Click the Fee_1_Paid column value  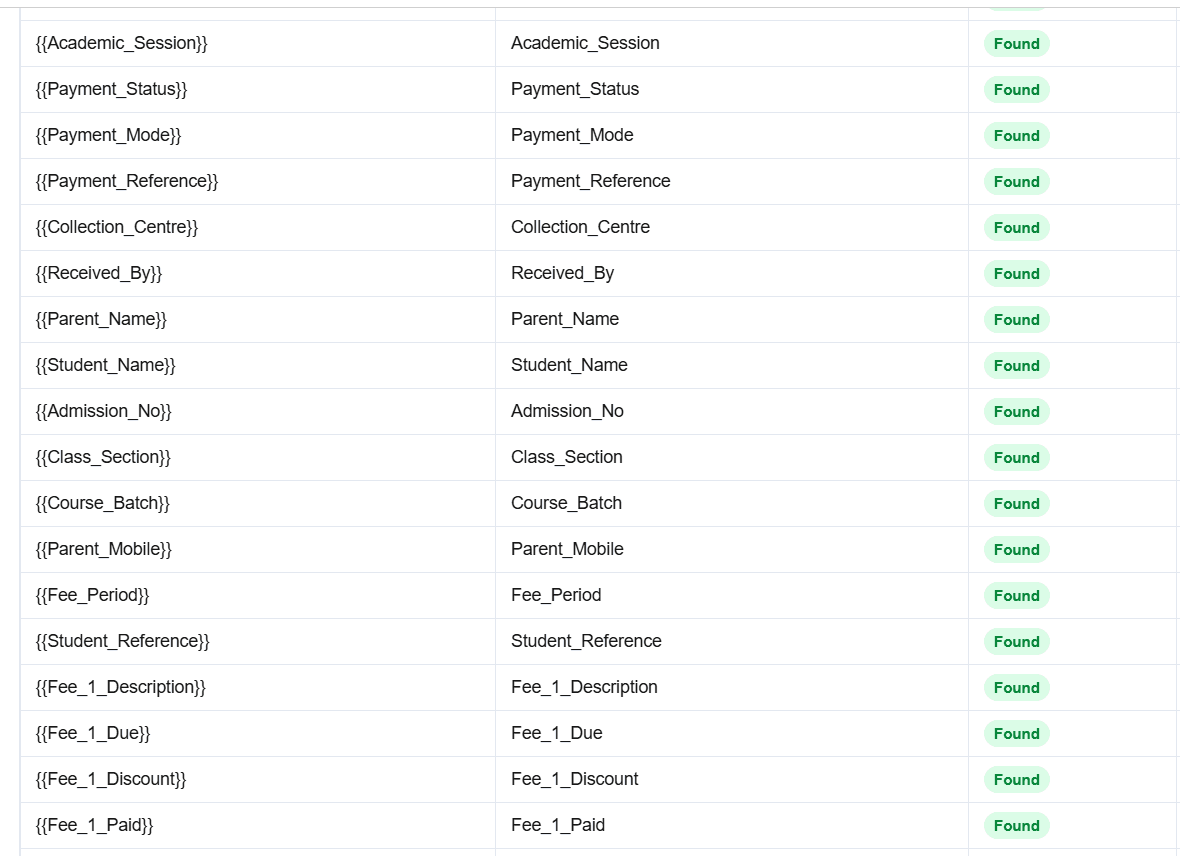(558, 824)
